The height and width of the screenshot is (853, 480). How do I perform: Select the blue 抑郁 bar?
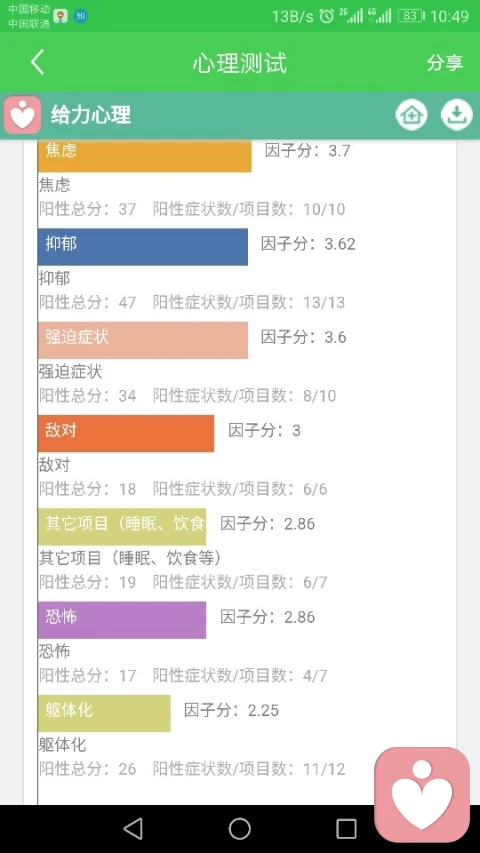pyautogui.click(x=143, y=247)
